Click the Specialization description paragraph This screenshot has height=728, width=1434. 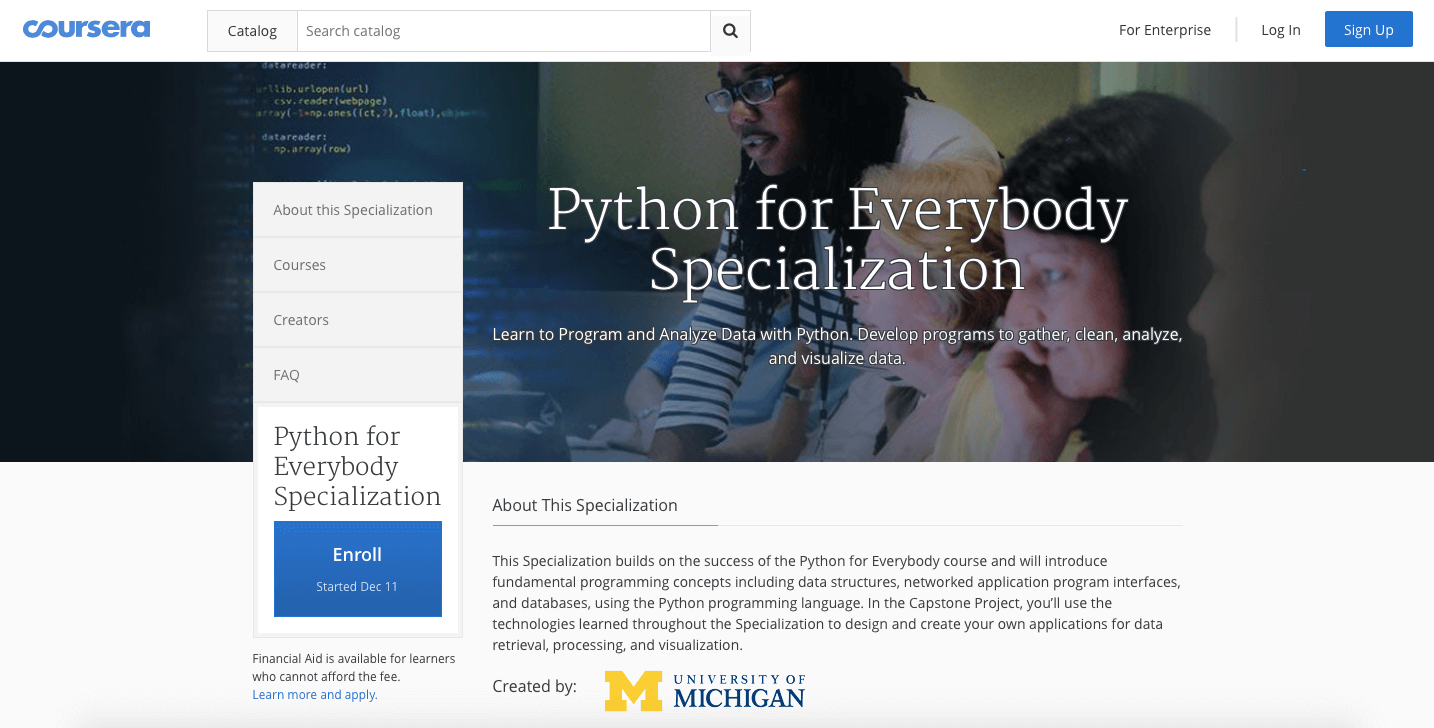[x=837, y=603]
